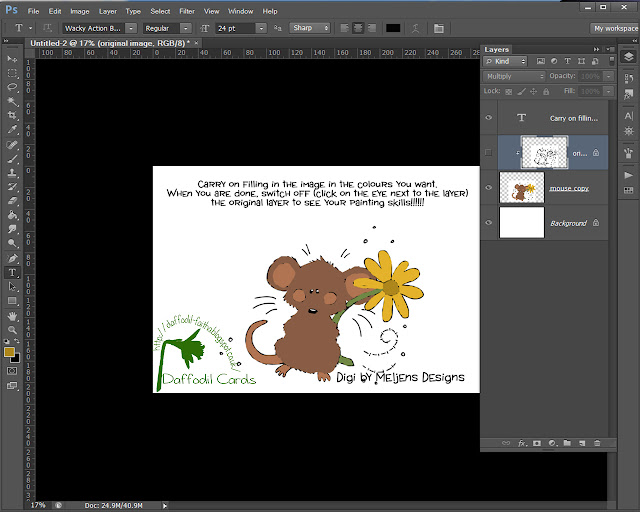640x512 pixels.
Task: Toggle filter for type layers
Action: point(567,61)
